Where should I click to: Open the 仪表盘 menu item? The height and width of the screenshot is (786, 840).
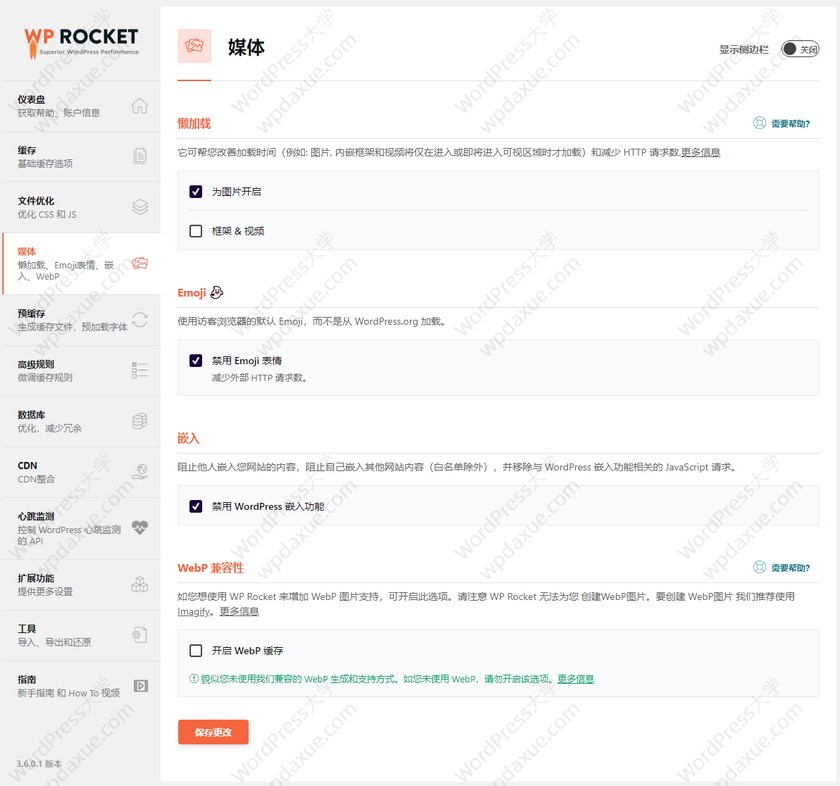(x=81, y=106)
